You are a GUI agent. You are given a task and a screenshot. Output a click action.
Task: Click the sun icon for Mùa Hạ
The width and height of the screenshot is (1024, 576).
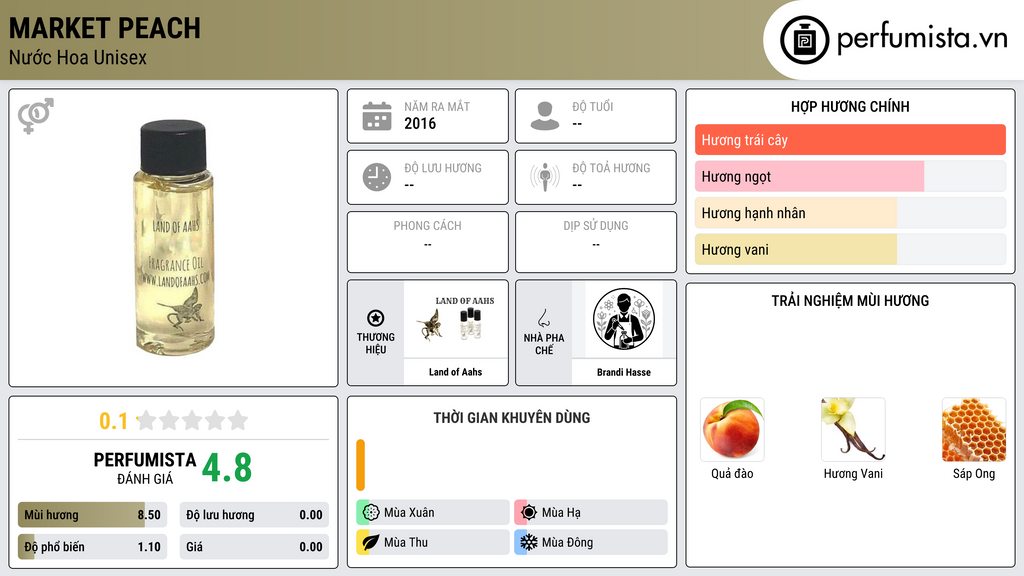click(x=529, y=513)
